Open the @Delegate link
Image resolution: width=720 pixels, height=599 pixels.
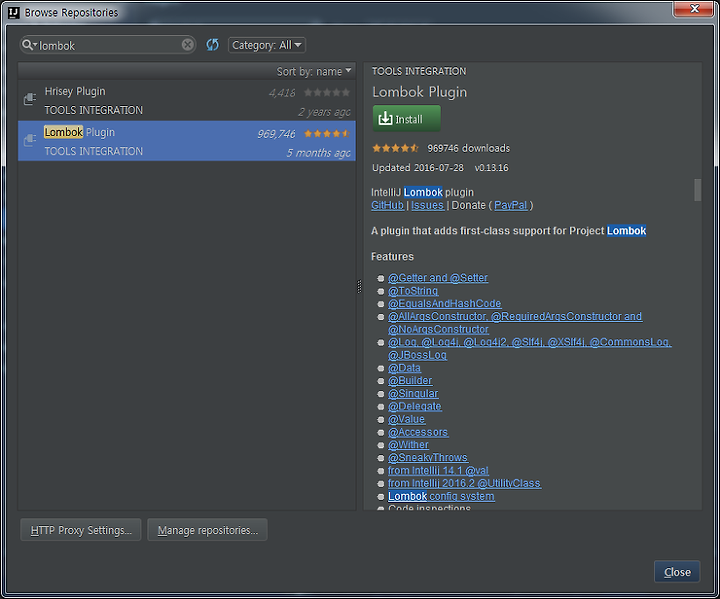click(x=415, y=407)
